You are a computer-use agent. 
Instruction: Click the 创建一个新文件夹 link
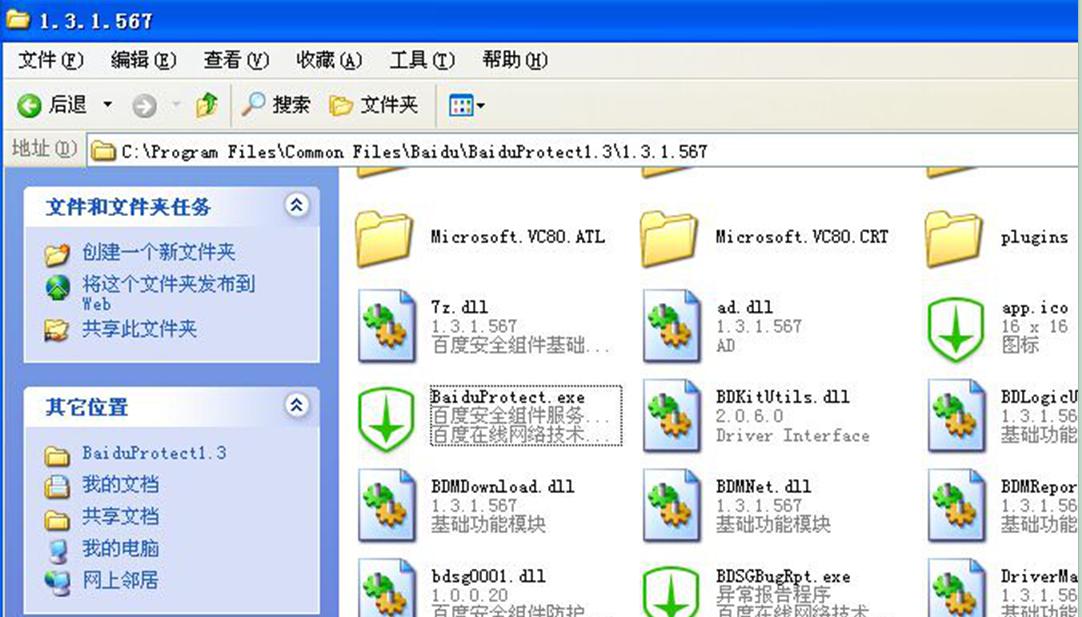point(158,253)
